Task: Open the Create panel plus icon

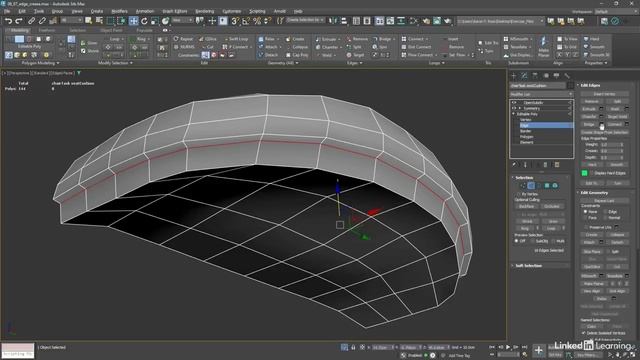Action: (x=514, y=76)
